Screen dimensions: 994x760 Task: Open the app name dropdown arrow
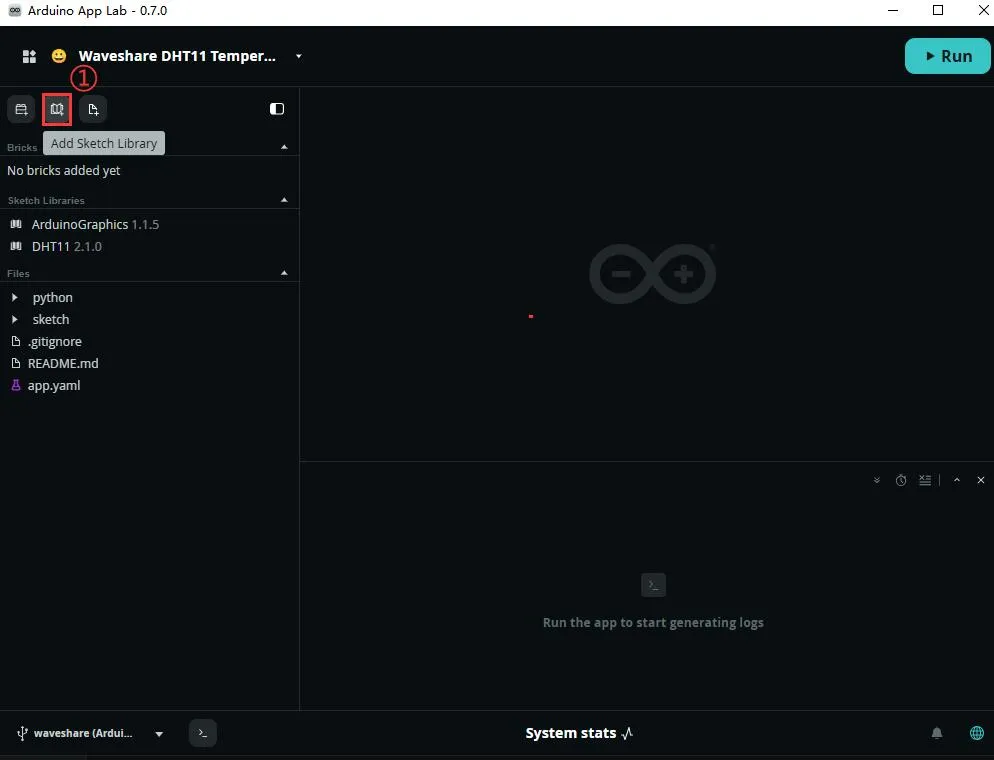coord(299,56)
